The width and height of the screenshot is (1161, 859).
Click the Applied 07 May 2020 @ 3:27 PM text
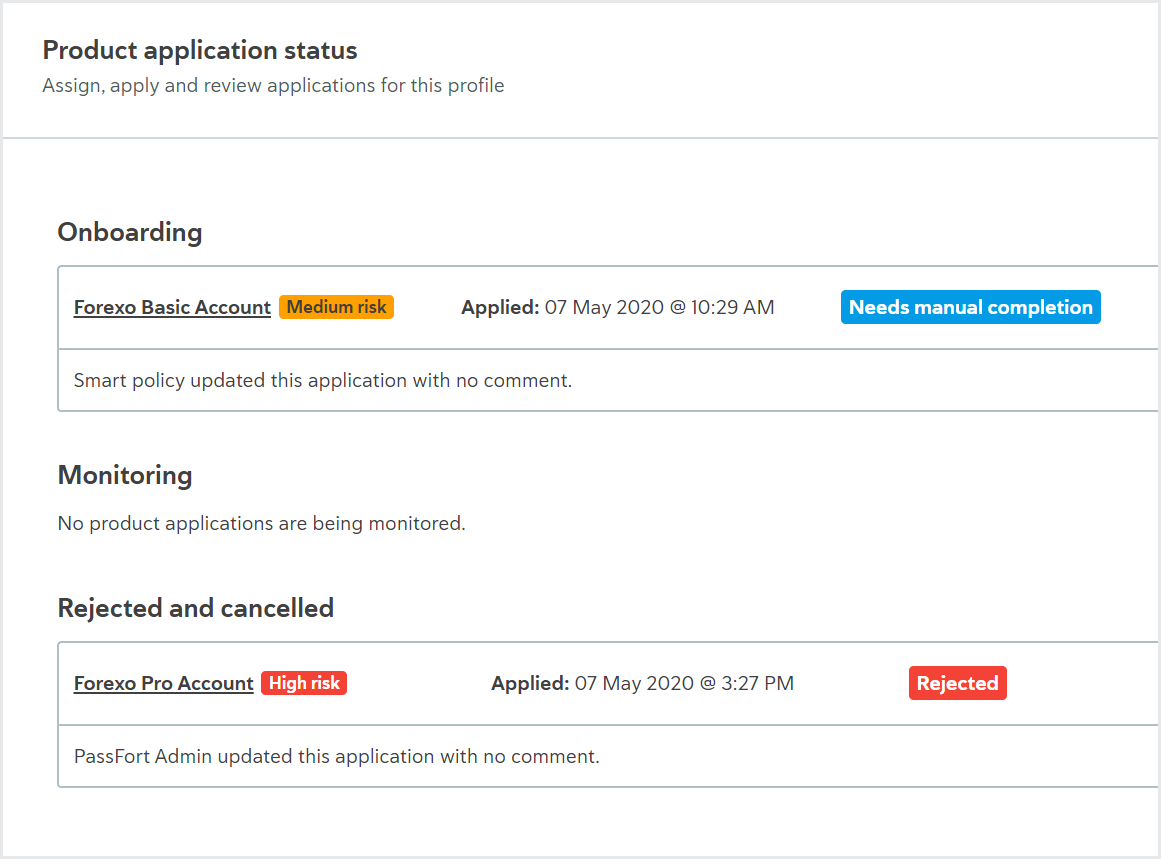pos(643,683)
